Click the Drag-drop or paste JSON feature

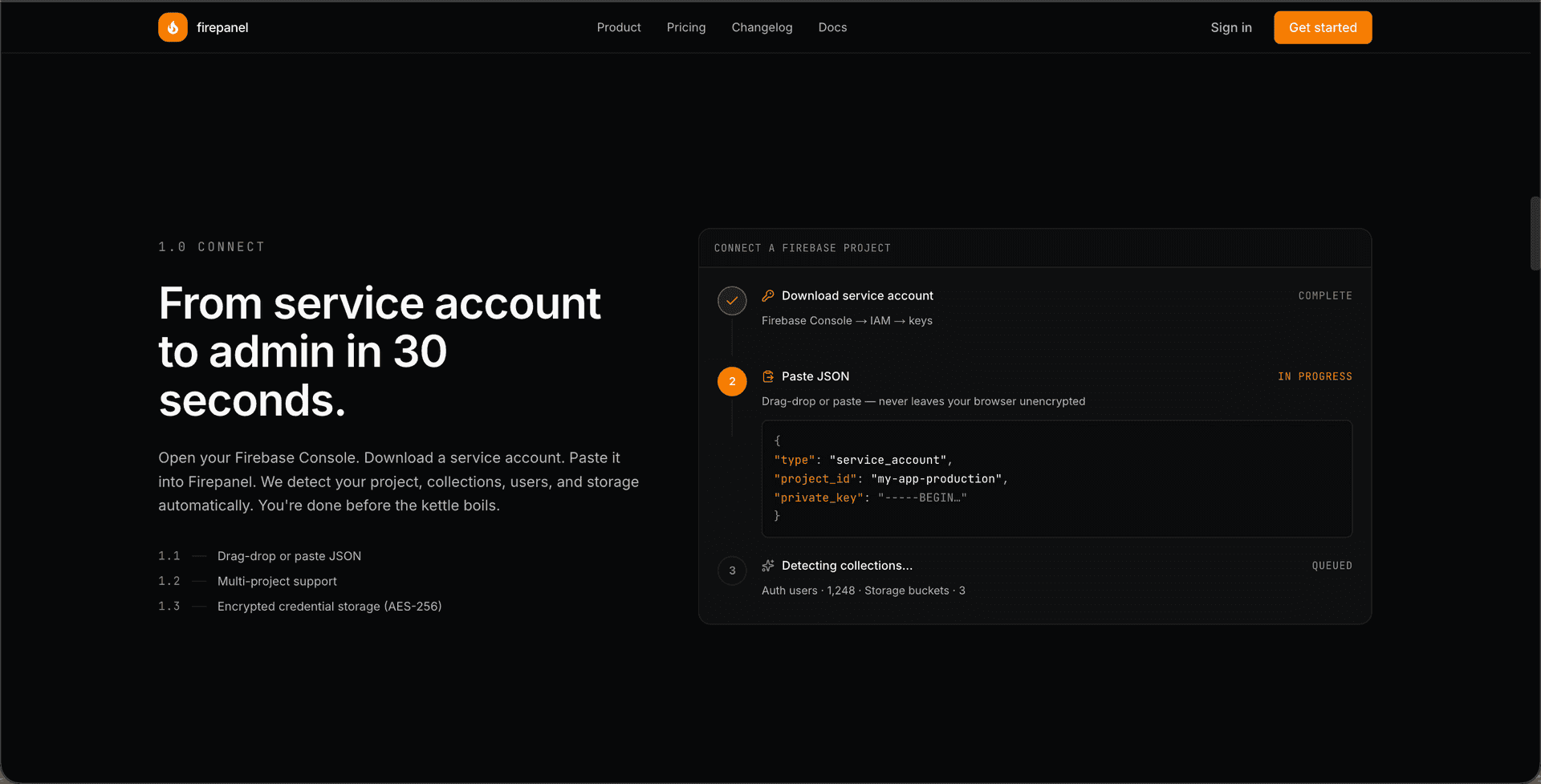pyautogui.click(x=289, y=556)
